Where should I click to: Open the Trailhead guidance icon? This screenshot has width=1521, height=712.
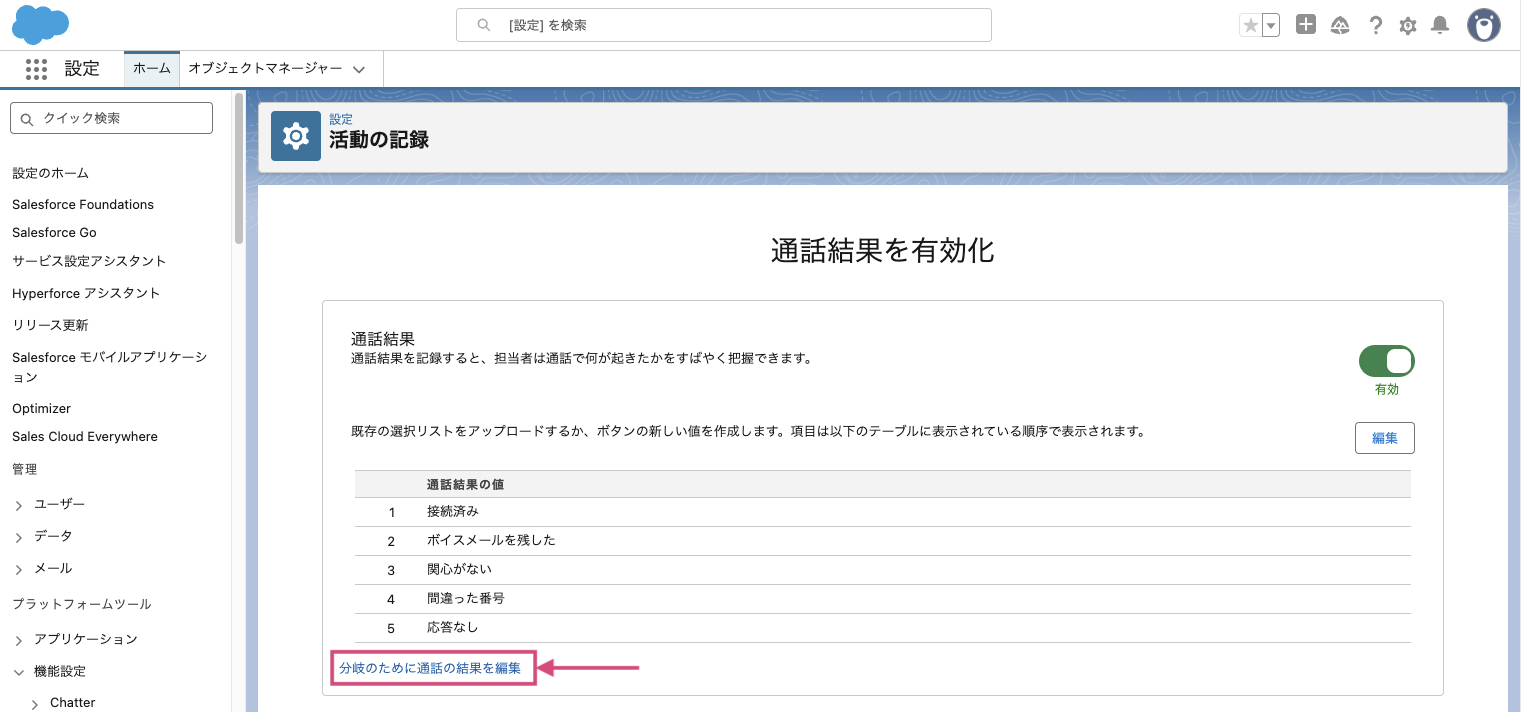pyautogui.click(x=1340, y=26)
